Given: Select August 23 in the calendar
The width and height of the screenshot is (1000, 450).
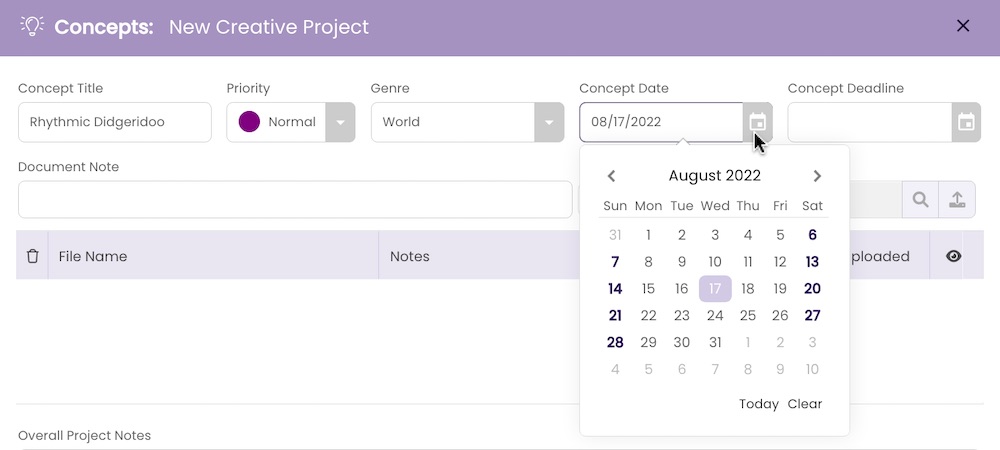Looking at the screenshot, I should tap(682, 316).
